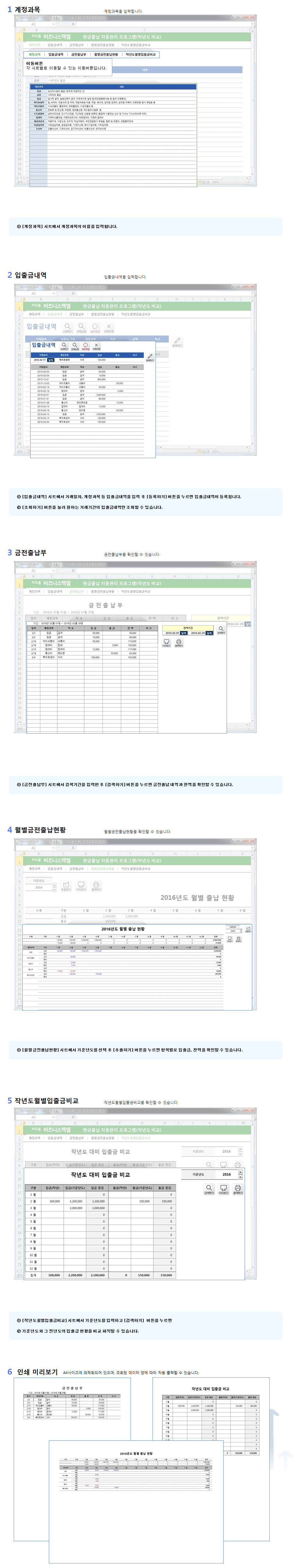Image resolution: width=302 pixels, height=1568 pixels.
Task: Select 입출금내역 tab in enlarged navigation bar
Action: pyautogui.click(x=56, y=54)
